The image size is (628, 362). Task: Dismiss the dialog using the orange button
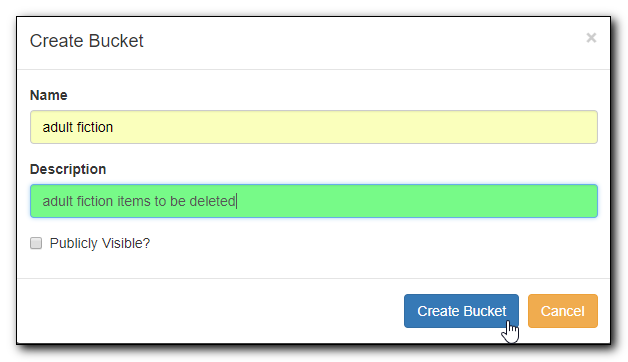pos(563,311)
